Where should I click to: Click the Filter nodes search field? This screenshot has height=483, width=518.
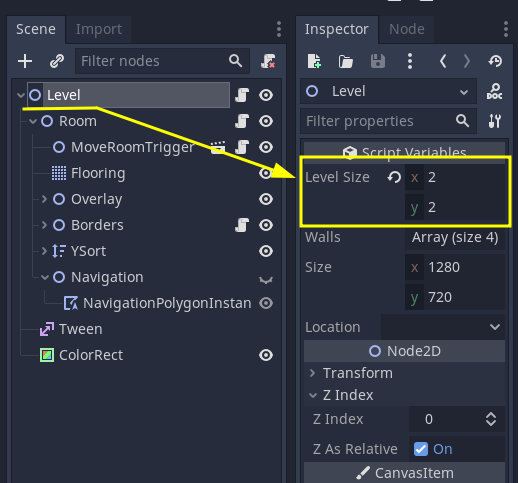click(x=163, y=61)
